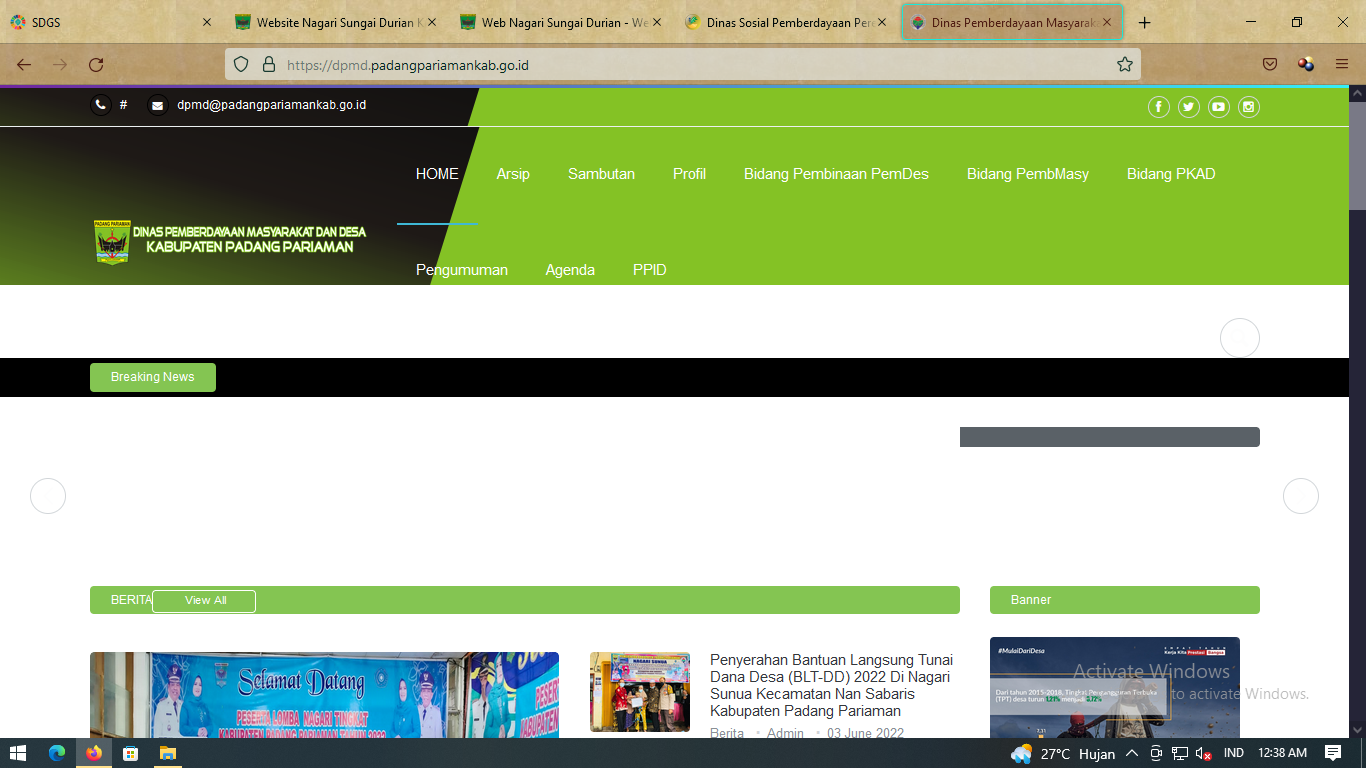Click the padlock site info icon
Screen dimensions: 1366x768
(268, 64)
